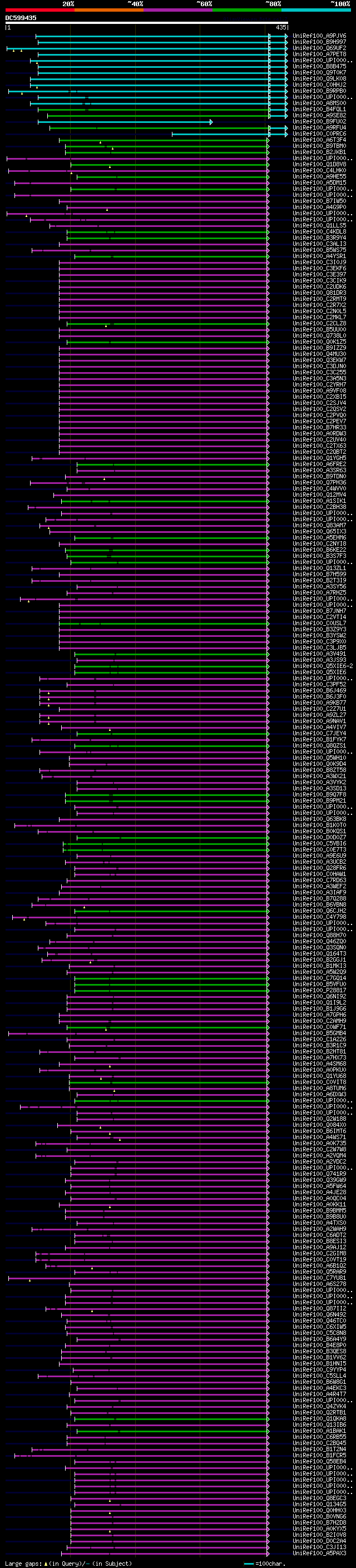
Task: Select the UniRef100_Q7PH36 label
Action: tap(319, 483)
